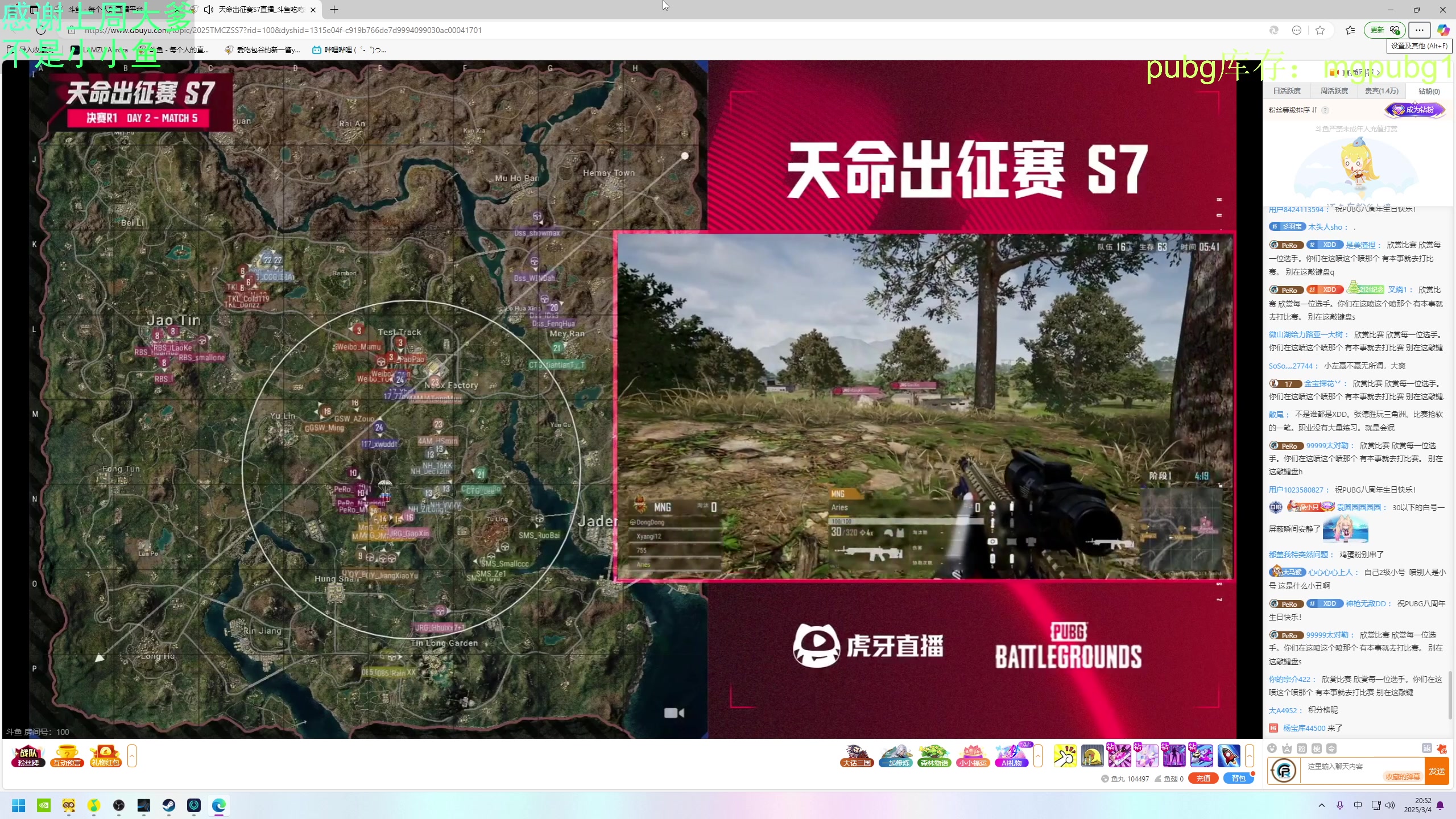Click the 充值 recharge button
Image resolution: width=1456 pixels, height=819 pixels.
(1203, 779)
